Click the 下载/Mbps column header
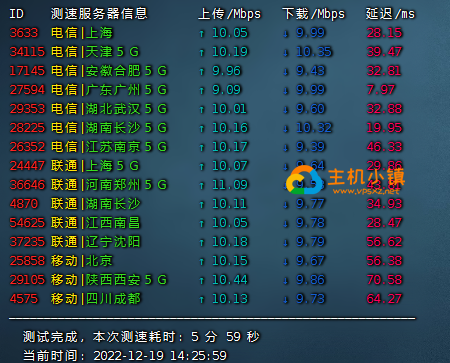This screenshot has height=363, width=450. click(x=314, y=14)
